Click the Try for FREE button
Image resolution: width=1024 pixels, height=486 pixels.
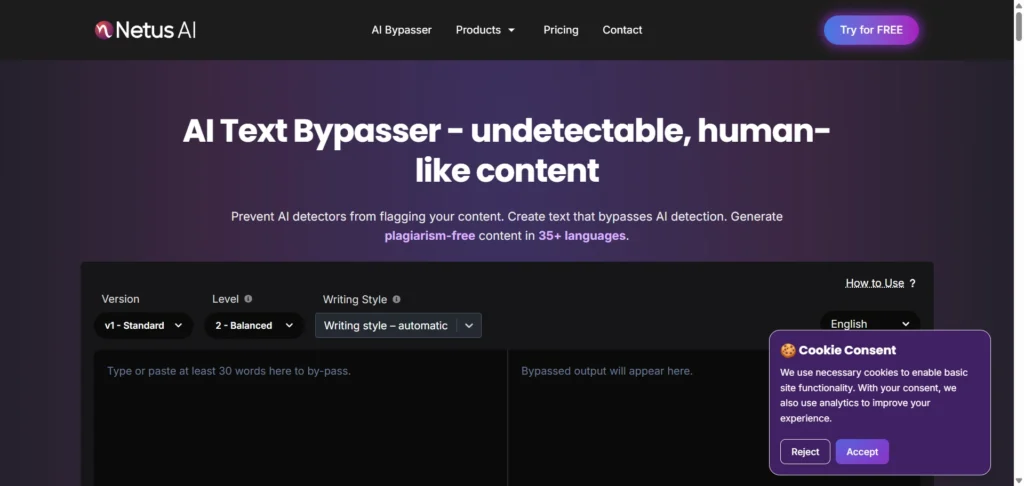[871, 30]
